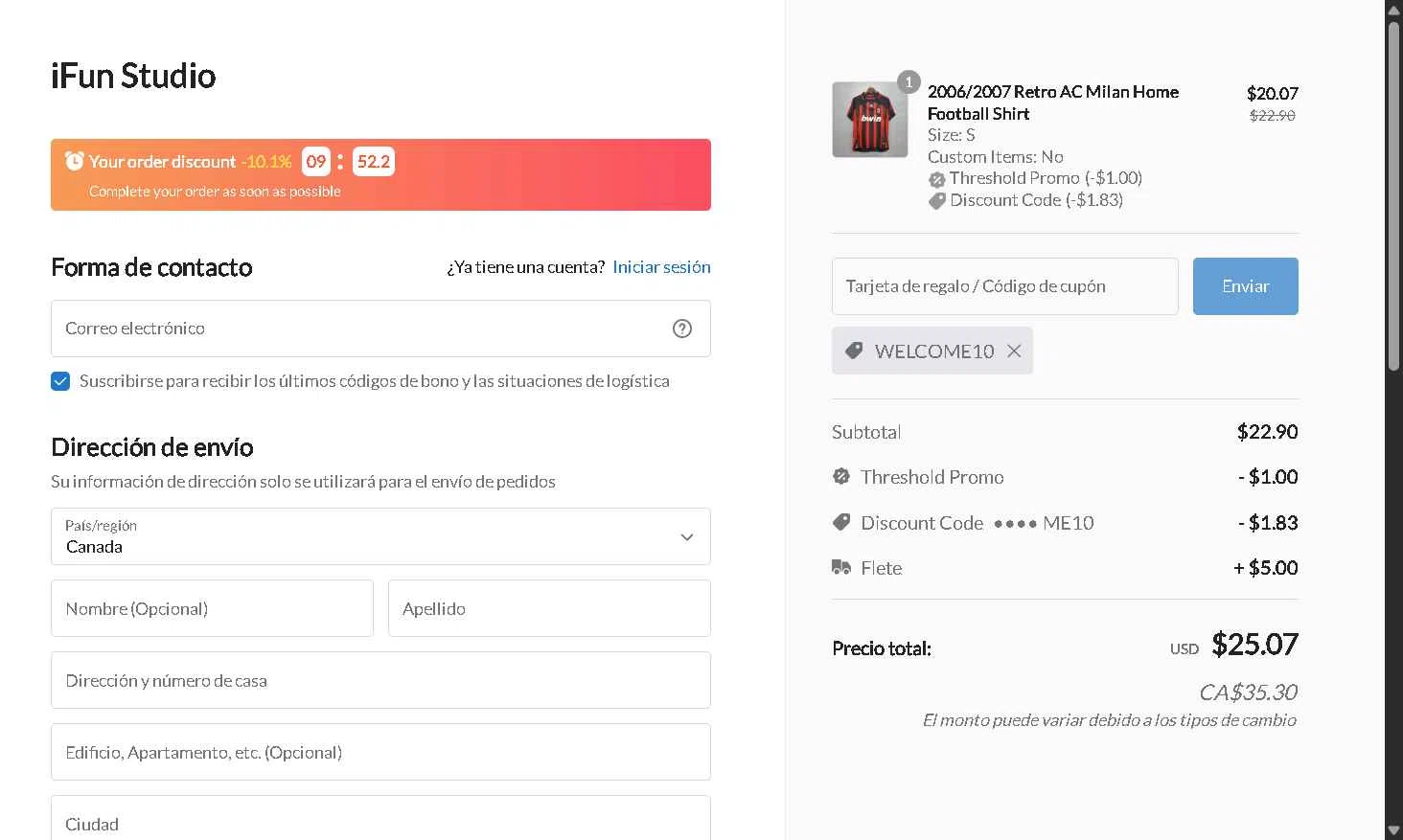
Task: Click the Threshold Promo badge icon in totals
Action: (x=841, y=476)
